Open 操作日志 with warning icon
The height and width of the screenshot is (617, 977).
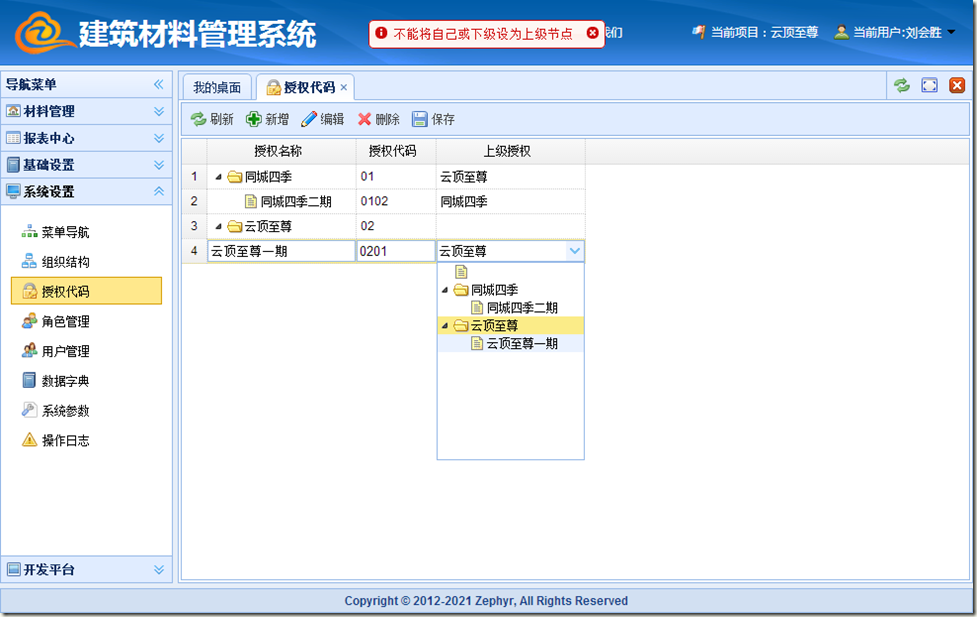pyautogui.click(x=65, y=440)
